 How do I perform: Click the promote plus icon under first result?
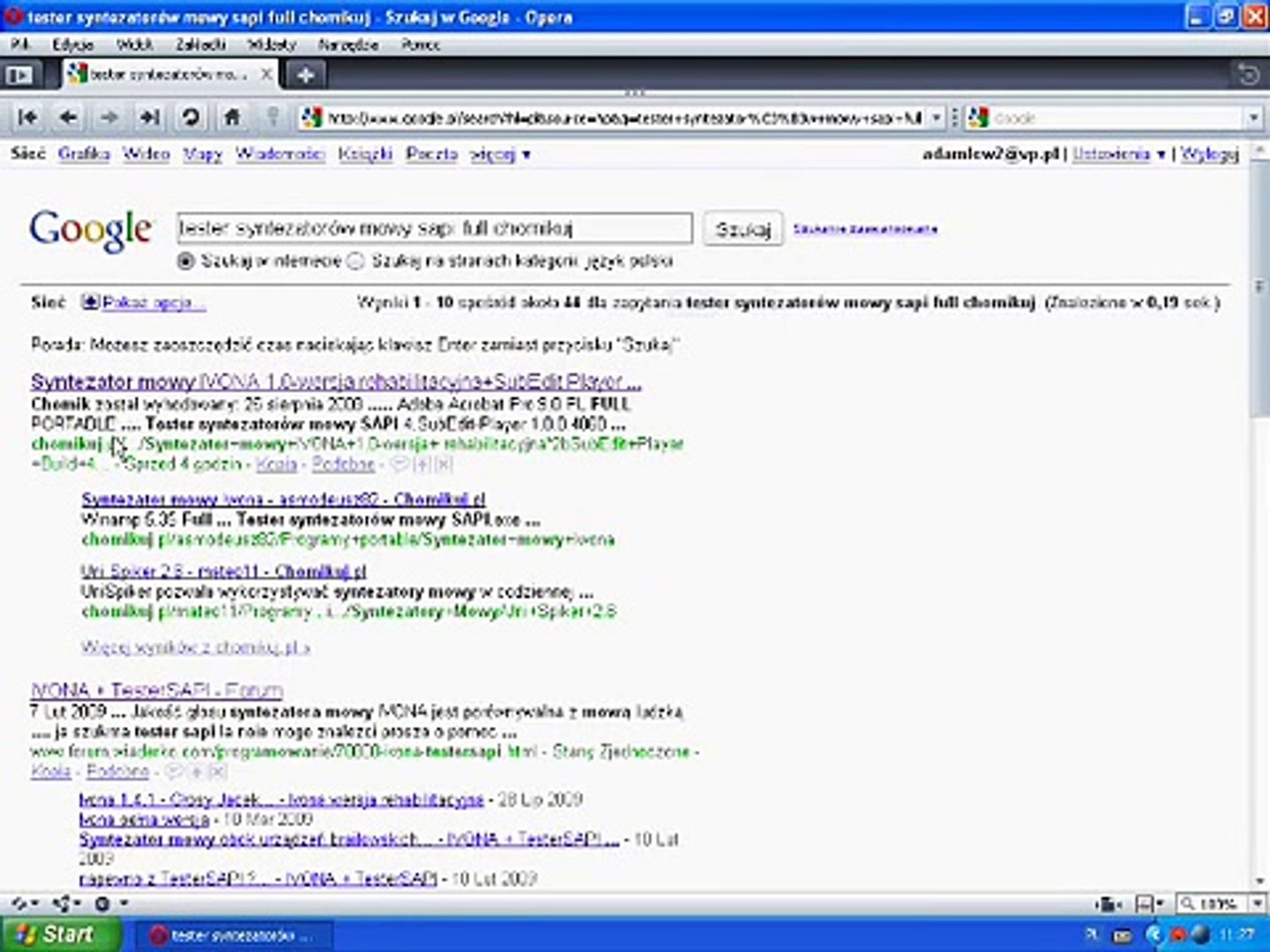click(x=422, y=465)
